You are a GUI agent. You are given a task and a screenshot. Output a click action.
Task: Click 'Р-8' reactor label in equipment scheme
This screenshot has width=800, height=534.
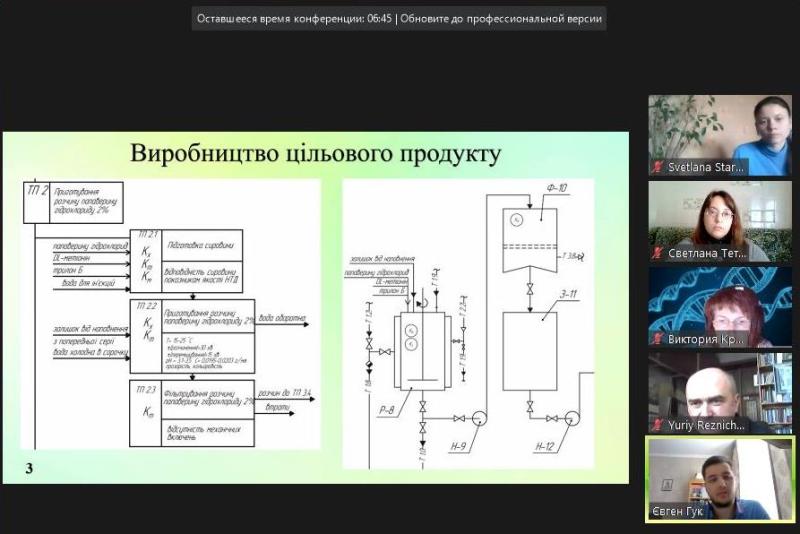click(x=387, y=410)
